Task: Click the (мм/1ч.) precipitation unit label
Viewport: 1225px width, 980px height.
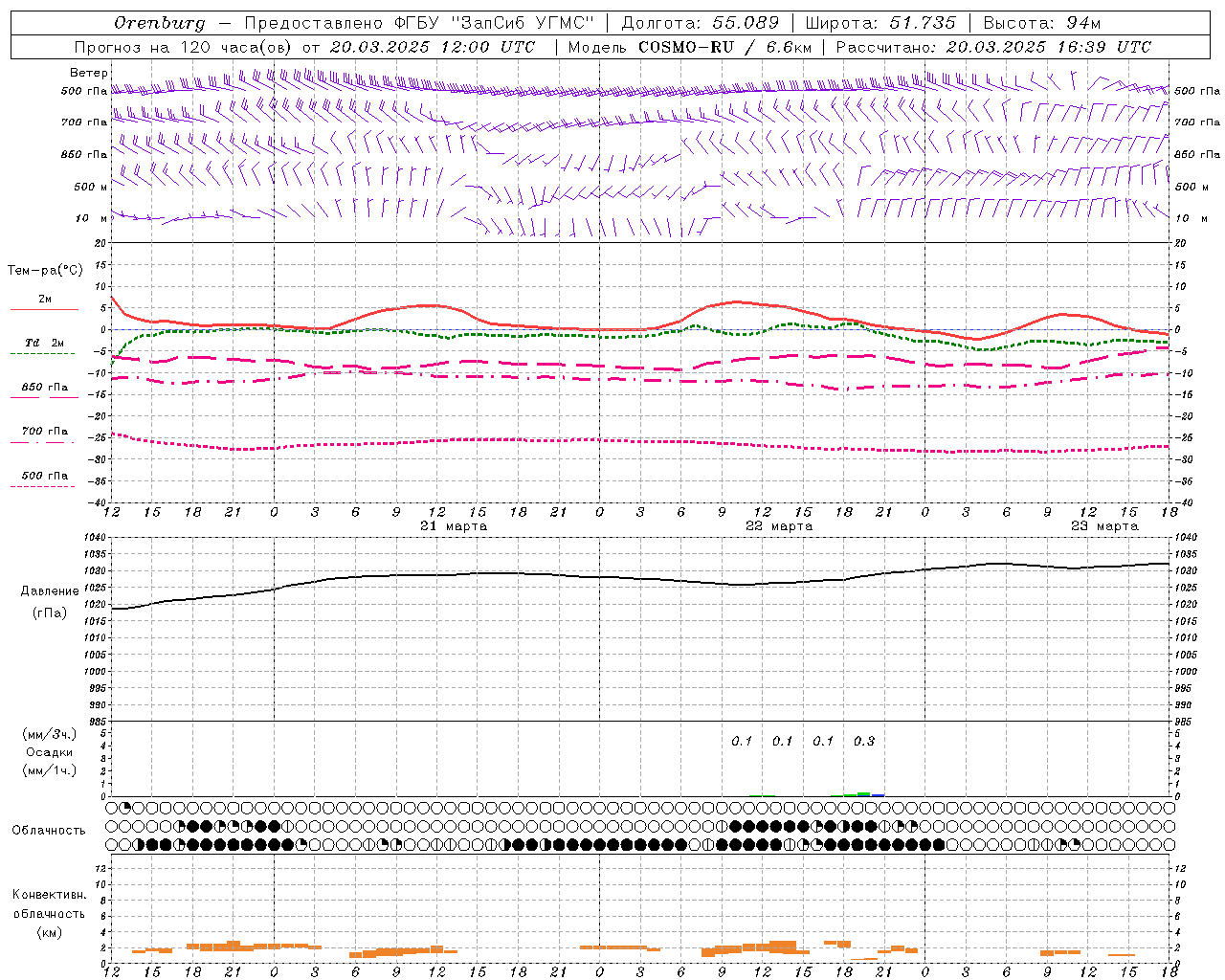Action: pyautogui.click(x=50, y=770)
